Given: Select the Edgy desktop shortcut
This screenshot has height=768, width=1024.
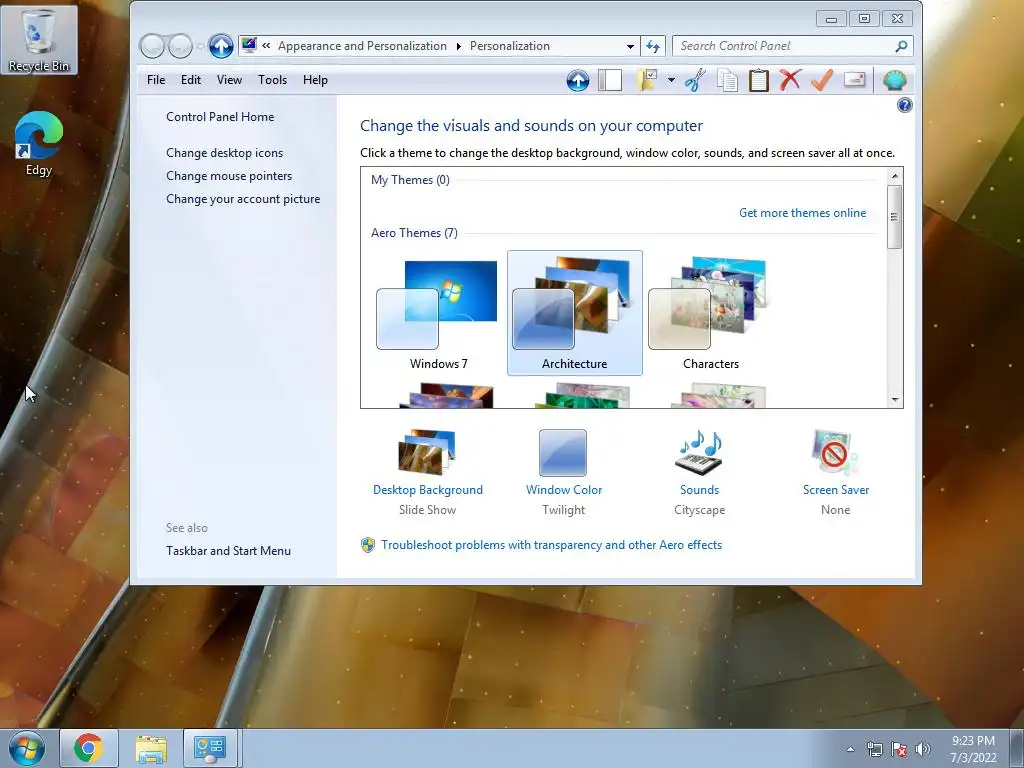Looking at the screenshot, I should 39,144.
